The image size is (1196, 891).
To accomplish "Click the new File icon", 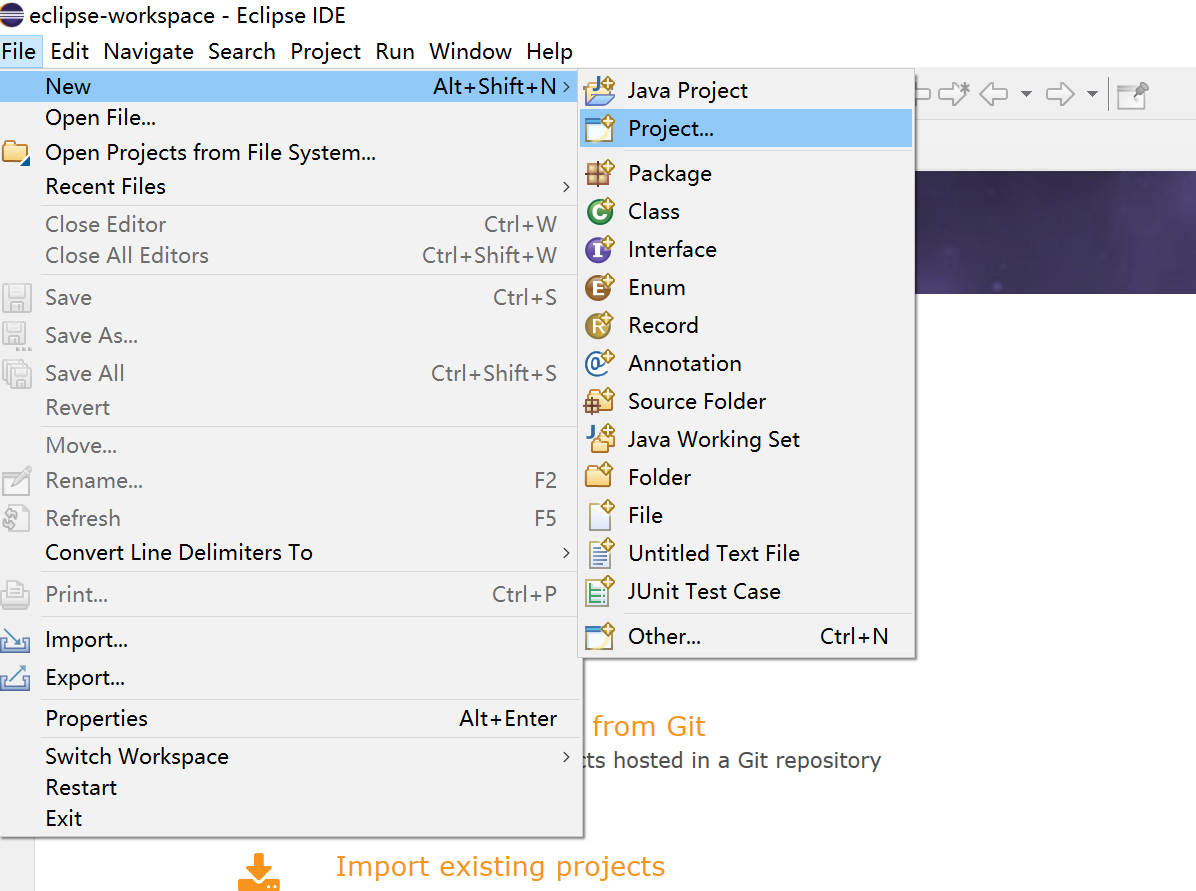I will [601, 515].
